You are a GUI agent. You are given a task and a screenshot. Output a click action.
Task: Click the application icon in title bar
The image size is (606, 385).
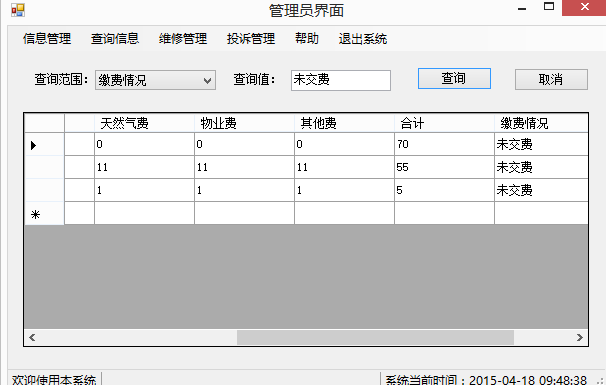18,10
